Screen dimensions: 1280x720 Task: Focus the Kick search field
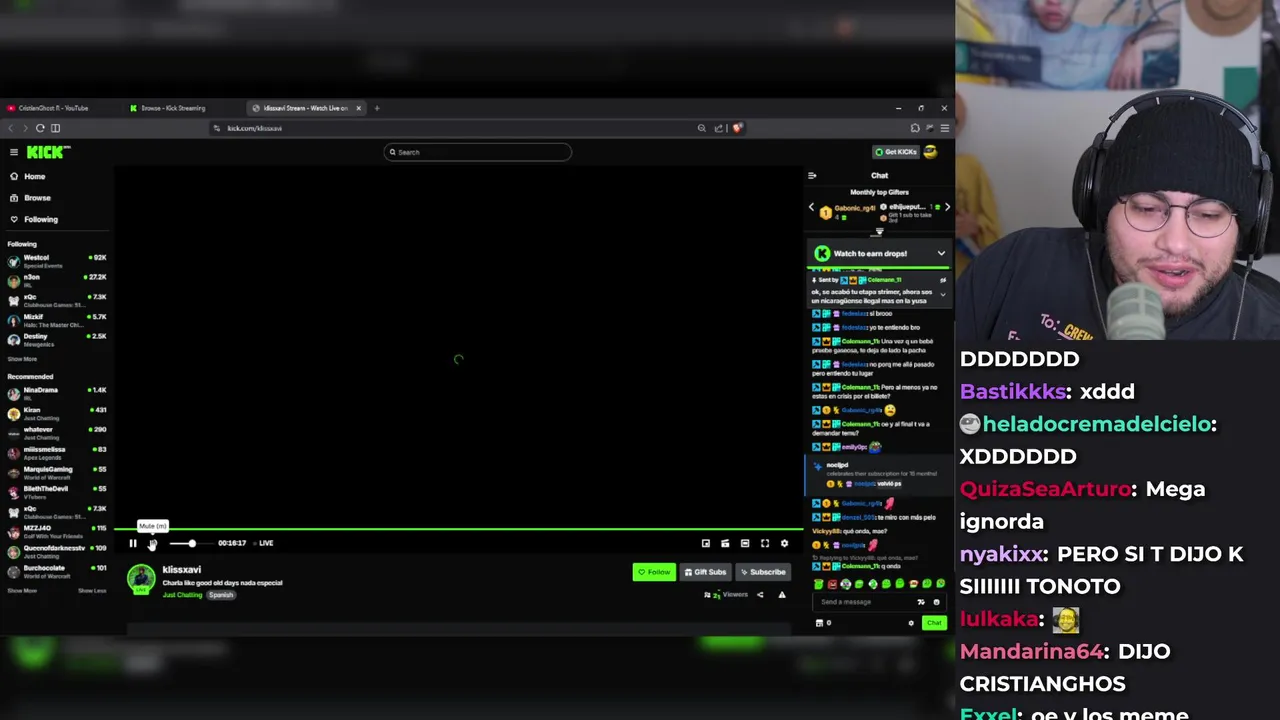[478, 152]
